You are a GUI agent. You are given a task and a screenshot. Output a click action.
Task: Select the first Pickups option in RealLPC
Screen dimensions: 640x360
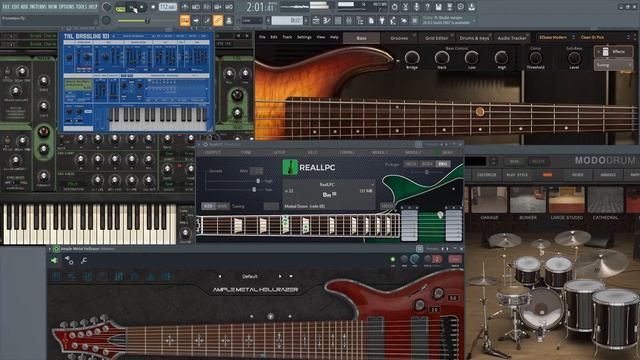click(411, 164)
